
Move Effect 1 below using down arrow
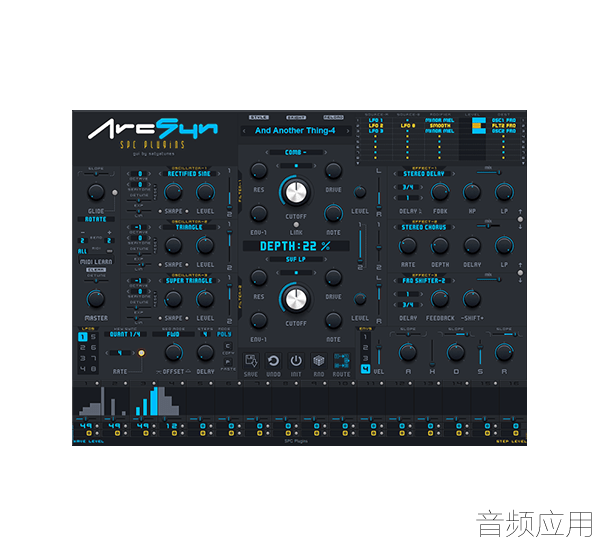520,227
